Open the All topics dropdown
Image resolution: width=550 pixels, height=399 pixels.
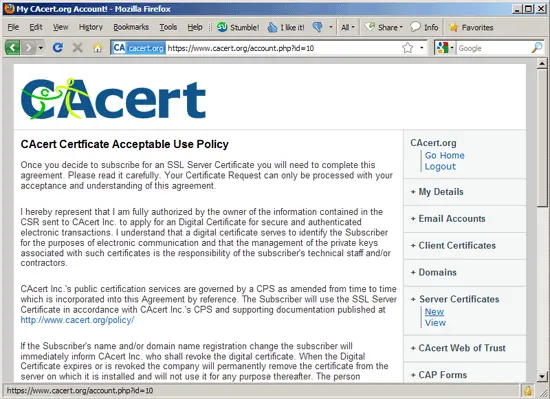click(348, 27)
